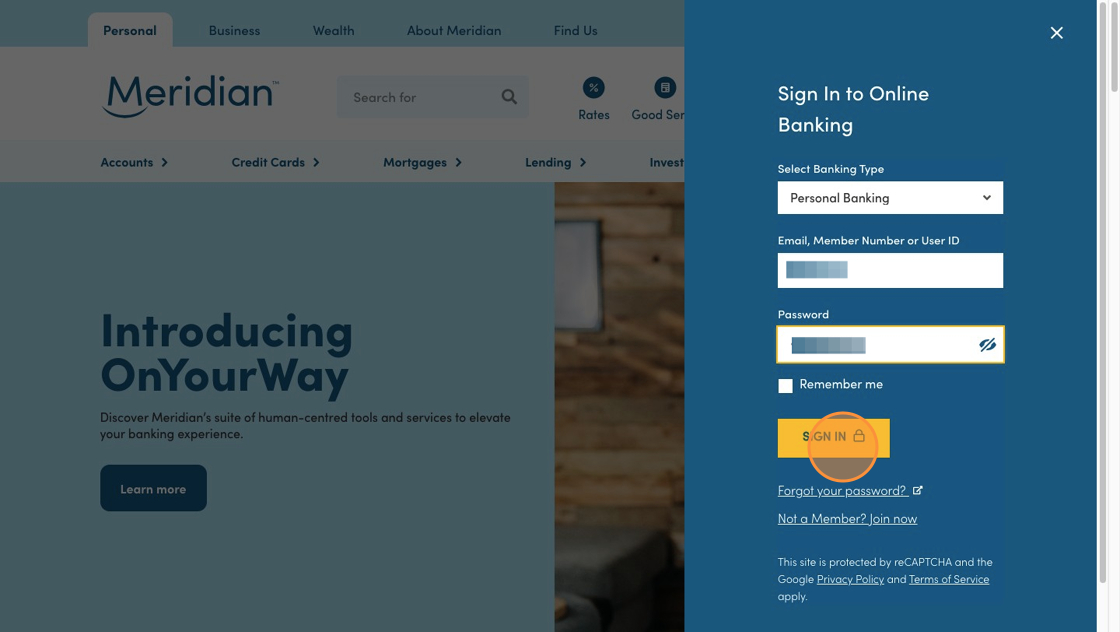Open the Select Banking Type dropdown
The image size is (1120, 632).
point(890,198)
